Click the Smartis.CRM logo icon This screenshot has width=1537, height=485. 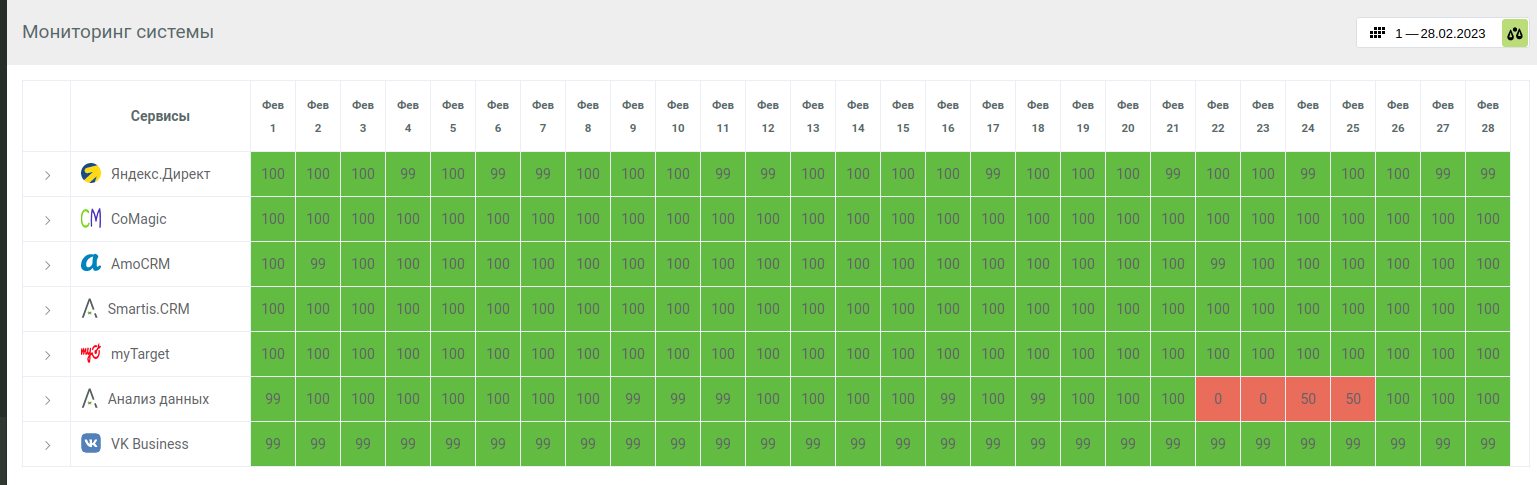click(90, 309)
